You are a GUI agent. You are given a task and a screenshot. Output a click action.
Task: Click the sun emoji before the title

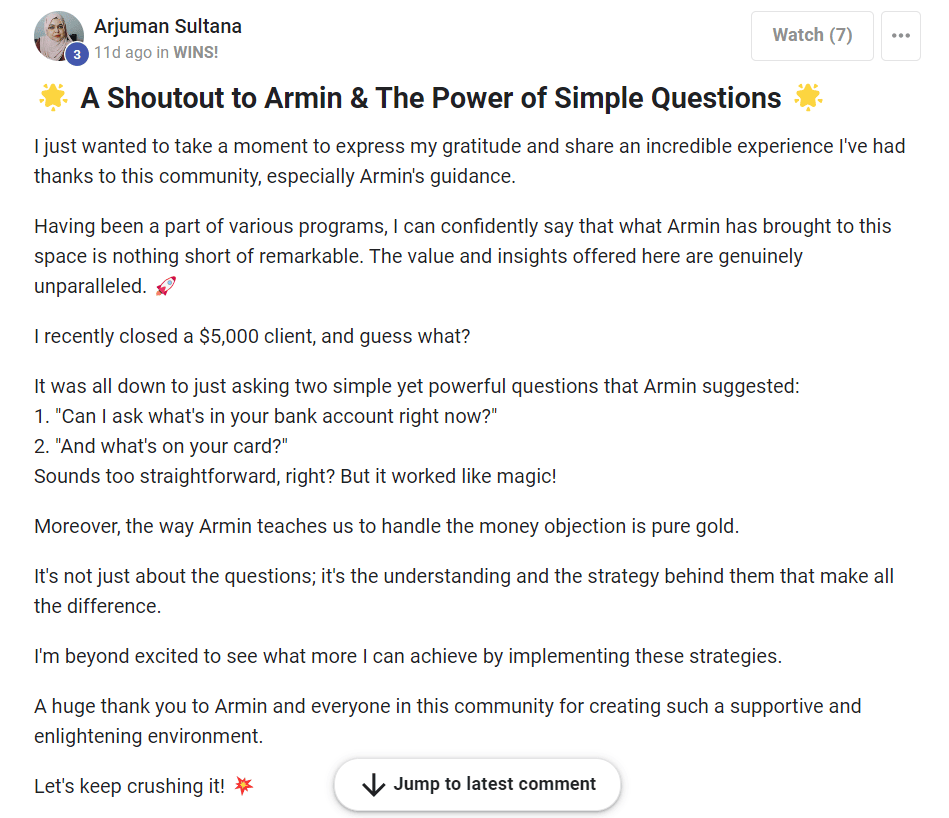pyautogui.click(x=53, y=97)
